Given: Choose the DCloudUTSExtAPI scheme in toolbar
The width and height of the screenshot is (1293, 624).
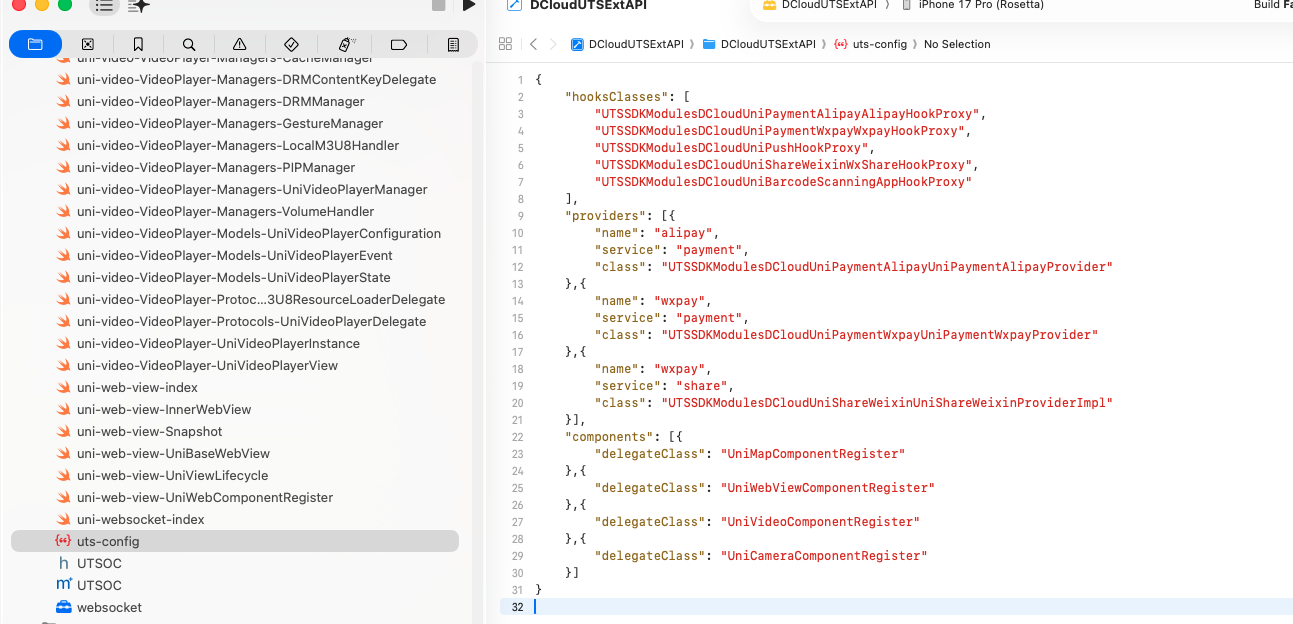Looking at the screenshot, I should click(819, 5).
